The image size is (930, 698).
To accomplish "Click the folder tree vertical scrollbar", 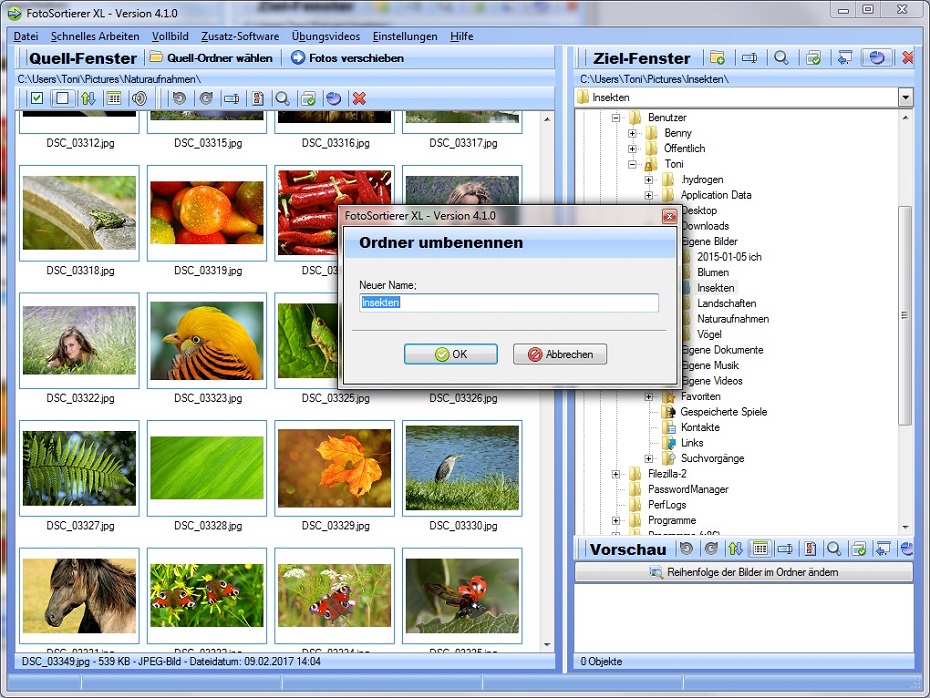I will pos(905,315).
